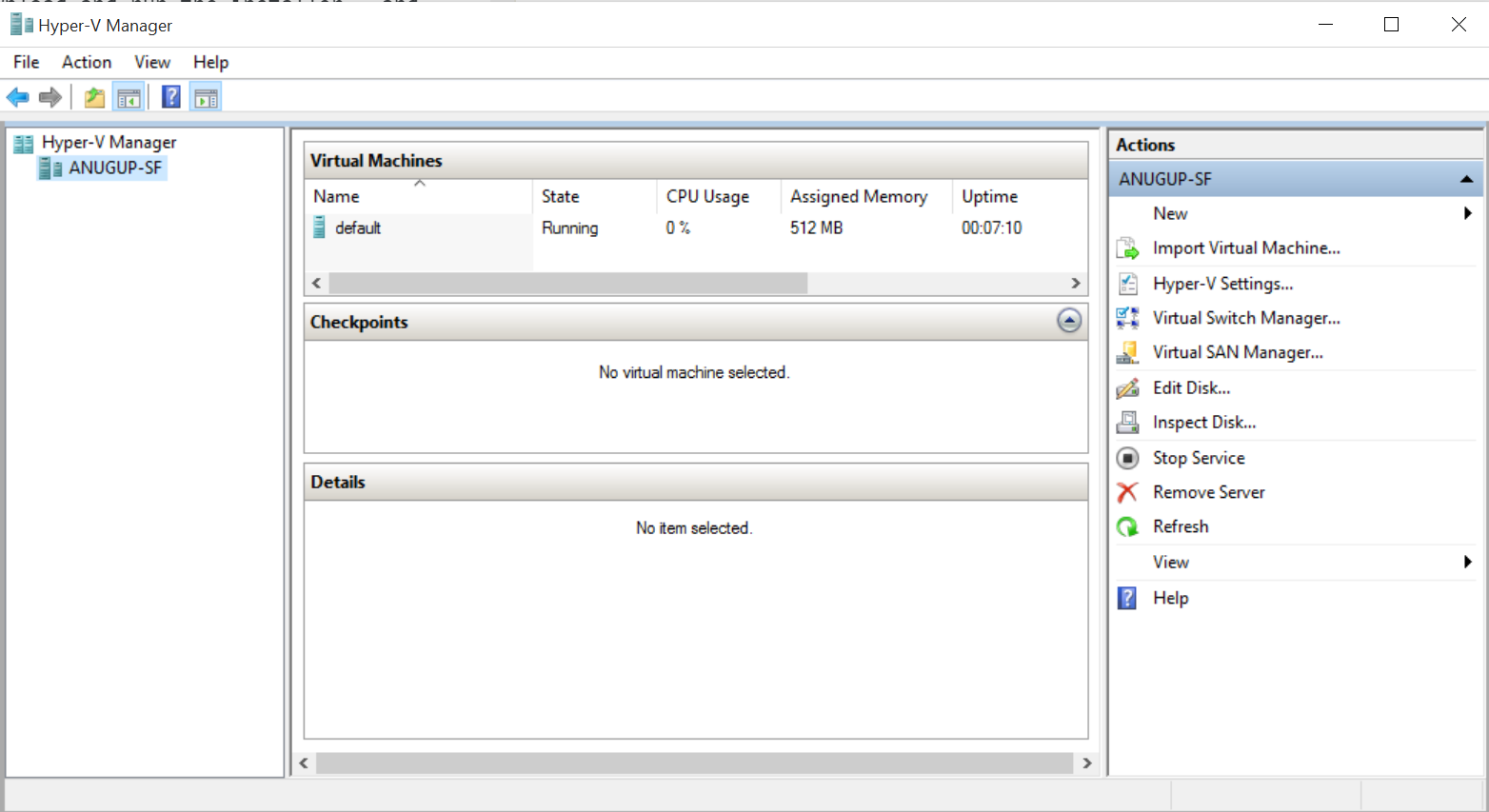Screen dimensions: 1489x812
Task: Click the Virtual SAN Manager icon
Action: coord(1127,352)
